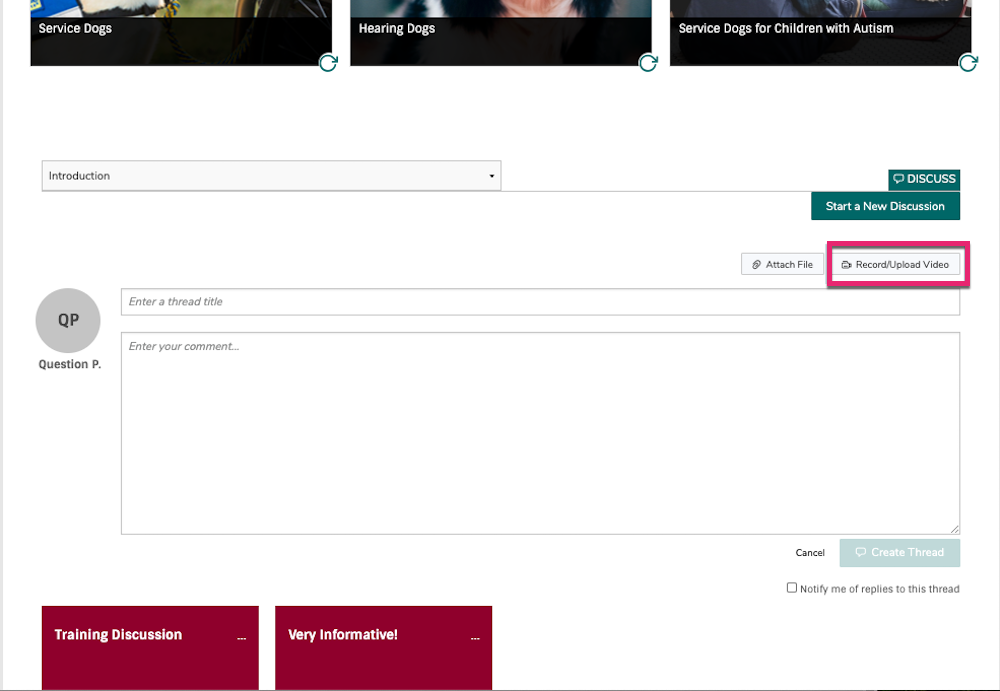This screenshot has height=691, width=1000.
Task: Focus the comment text area
Action: (540, 433)
